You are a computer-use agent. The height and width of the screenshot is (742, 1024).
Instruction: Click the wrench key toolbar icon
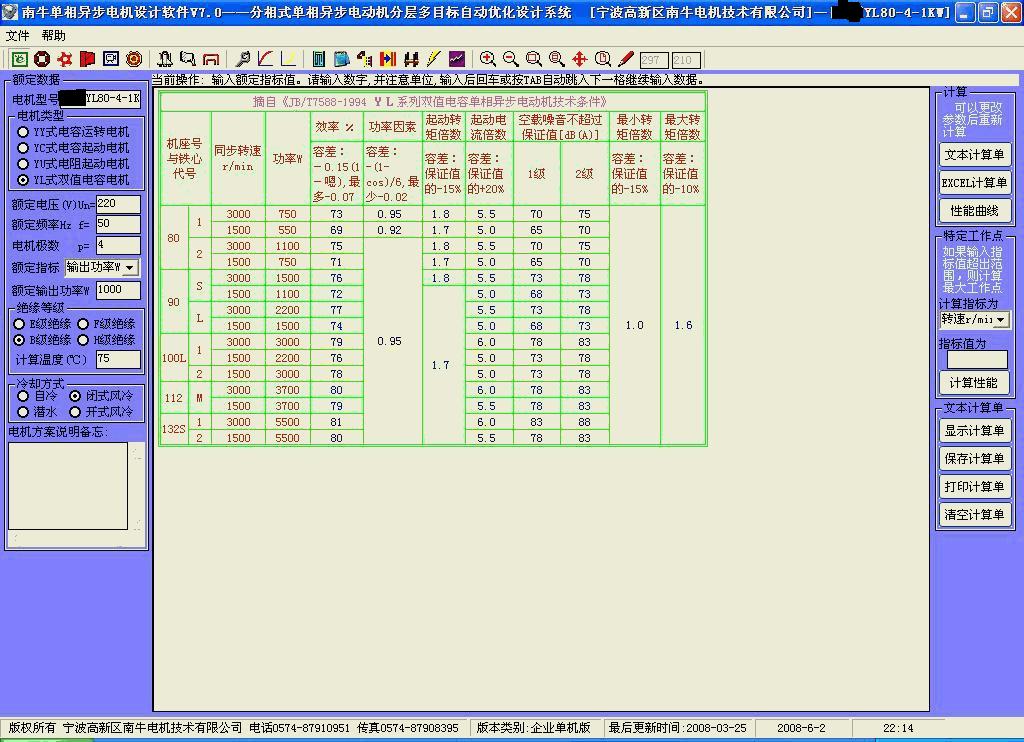242,59
